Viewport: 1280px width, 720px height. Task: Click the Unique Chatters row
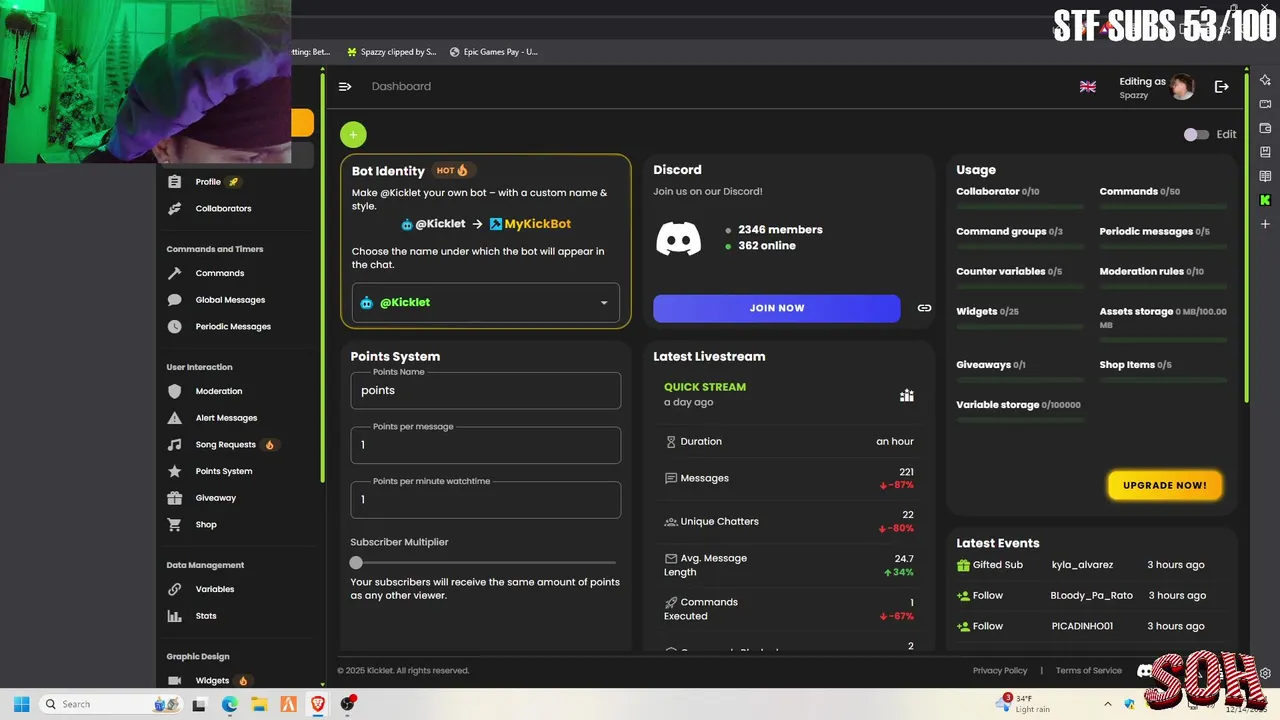click(789, 522)
